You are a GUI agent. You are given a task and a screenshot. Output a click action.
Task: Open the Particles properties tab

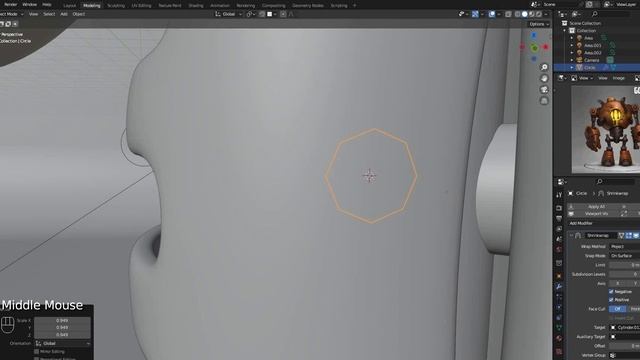point(559,297)
